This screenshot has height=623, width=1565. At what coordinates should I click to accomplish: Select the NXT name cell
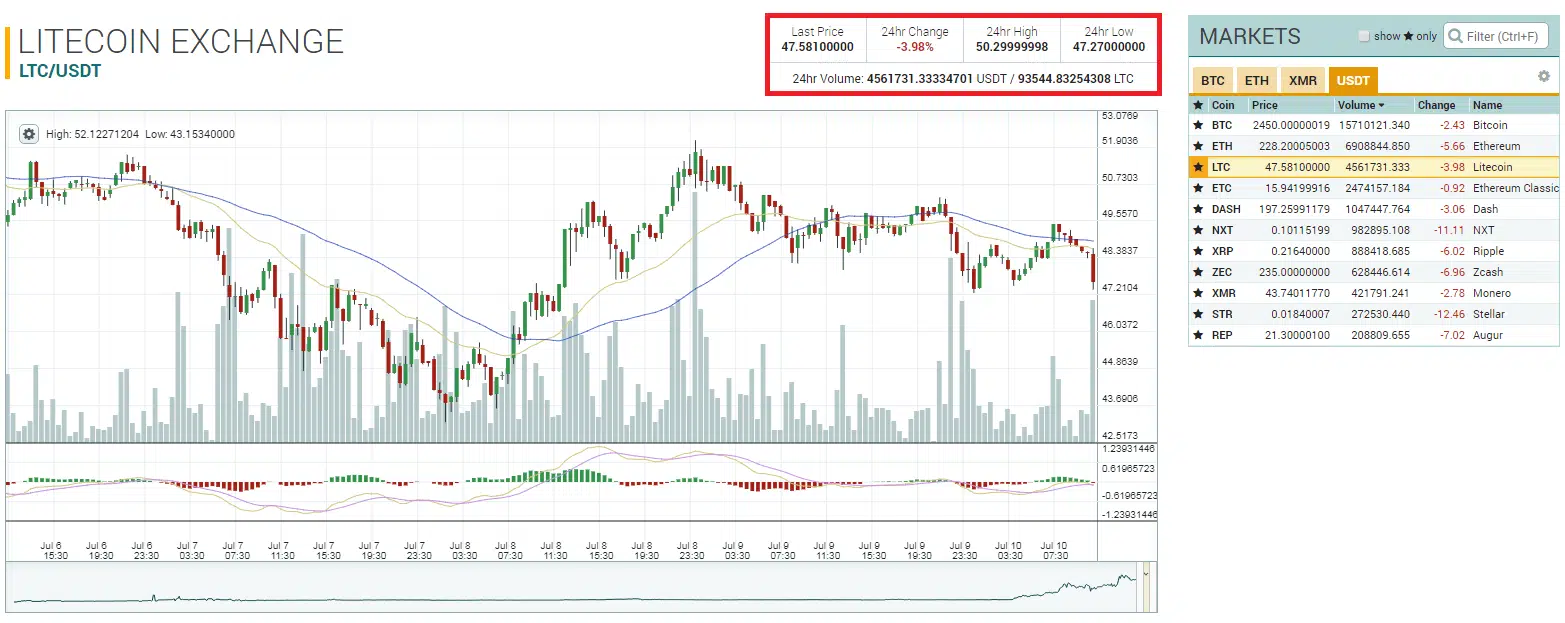click(1483, 230)
